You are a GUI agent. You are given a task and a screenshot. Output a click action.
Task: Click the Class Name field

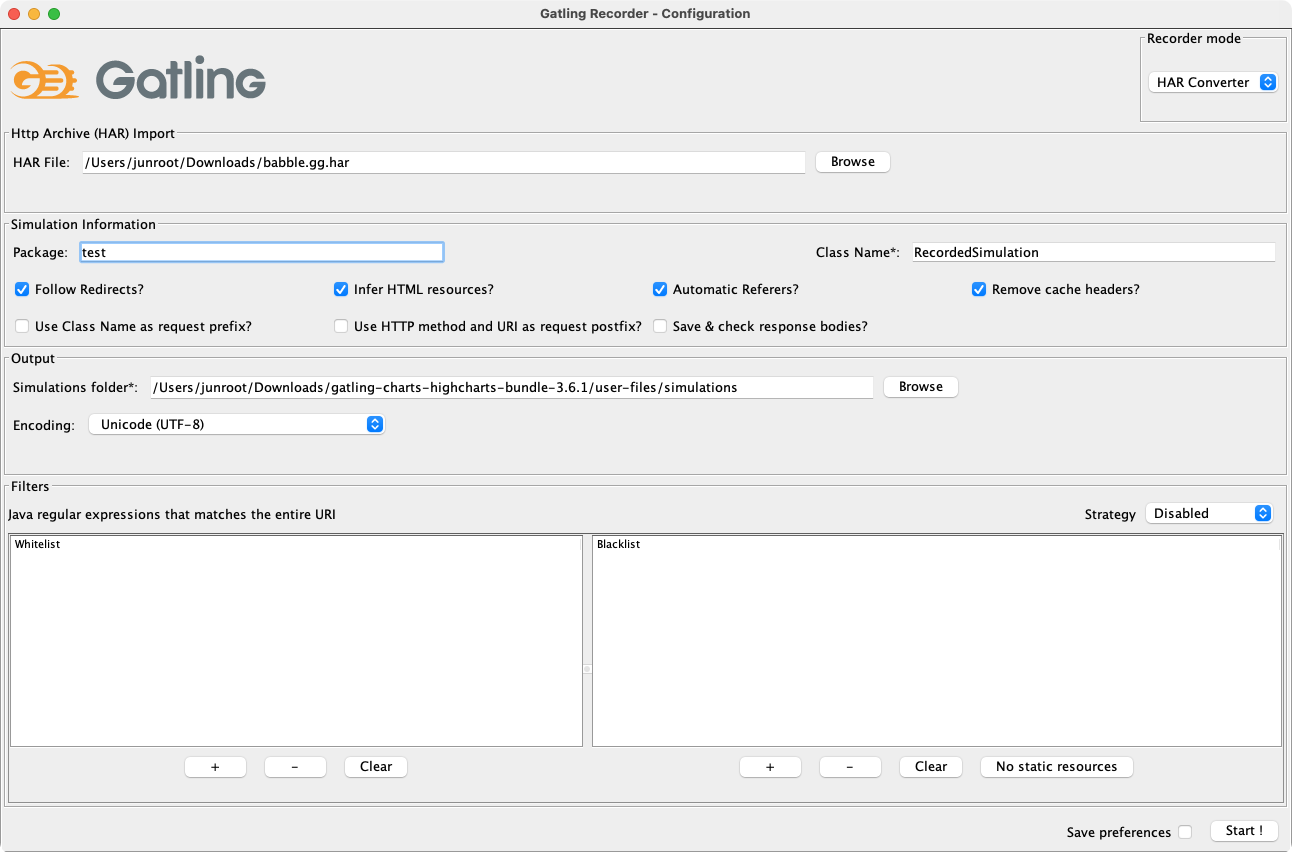pyautogui.click(x=1093, y=253)
